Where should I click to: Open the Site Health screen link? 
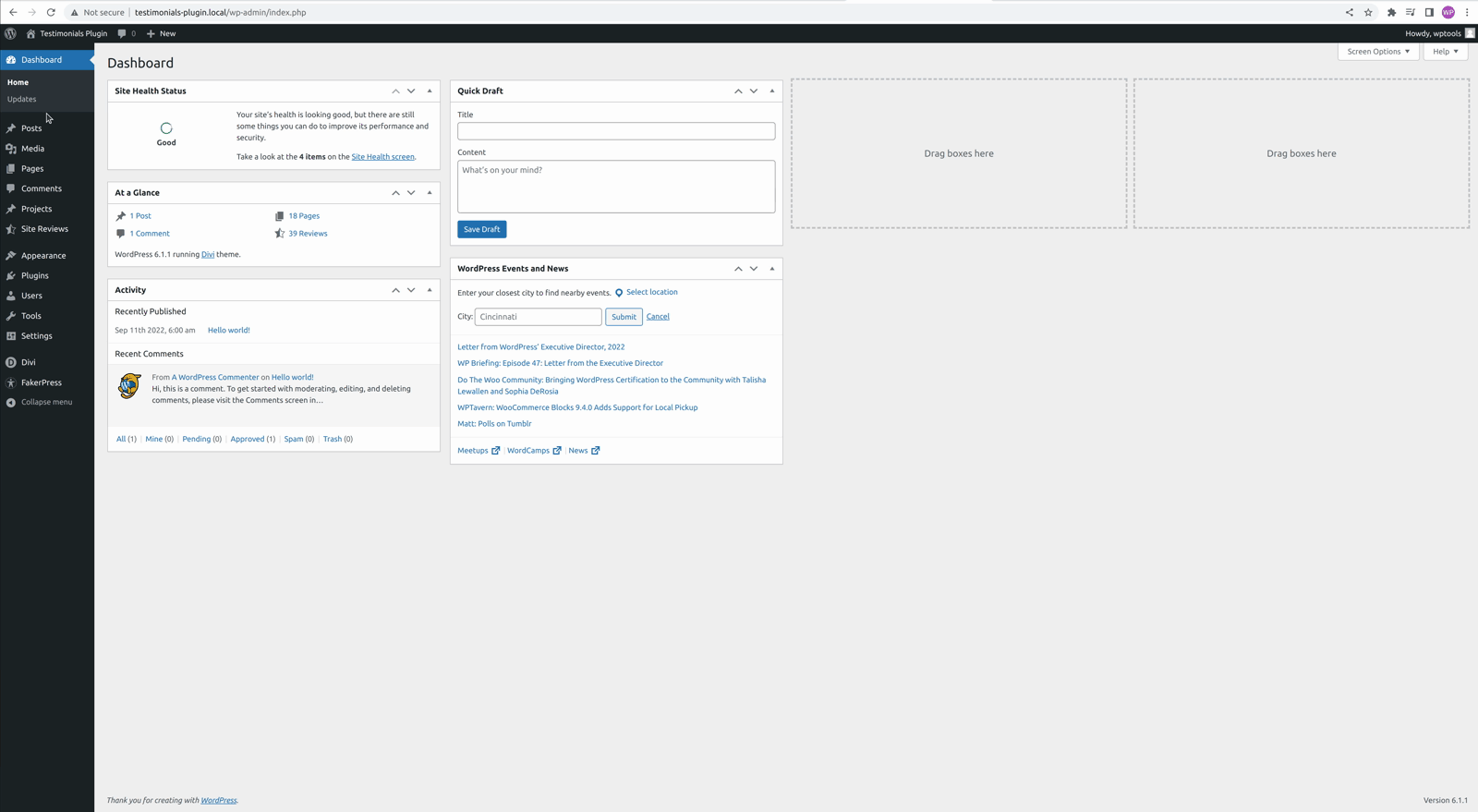click(382, 157)
